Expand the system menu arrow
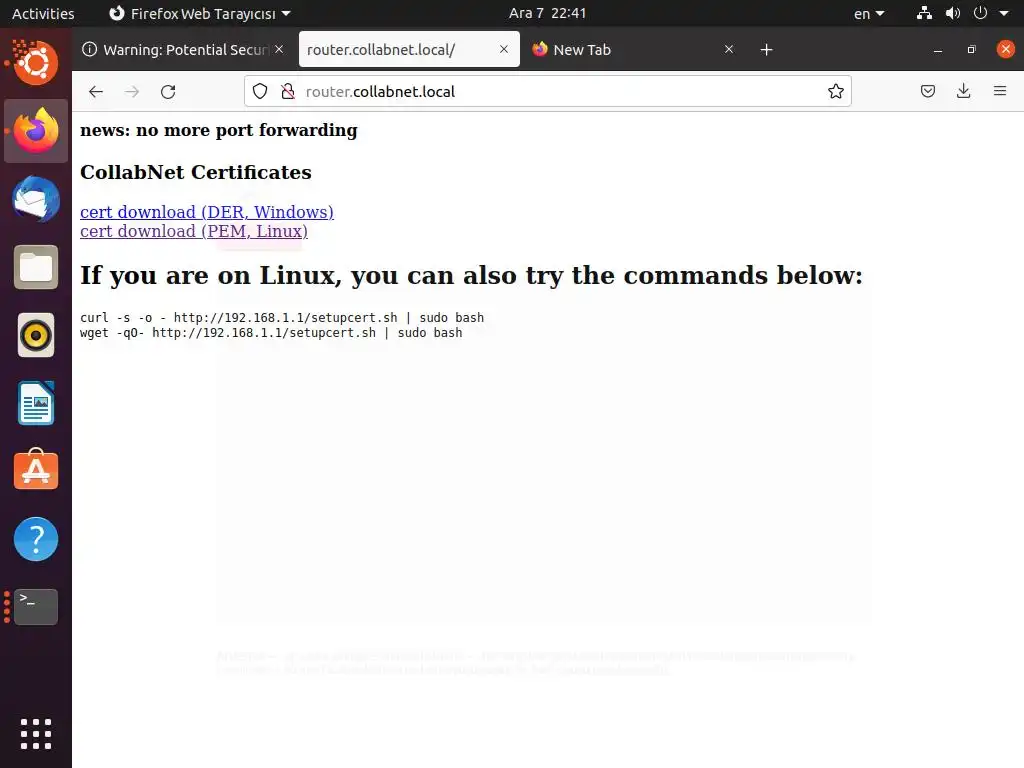The image size is (1024, 768). (x=1004, y=13)
